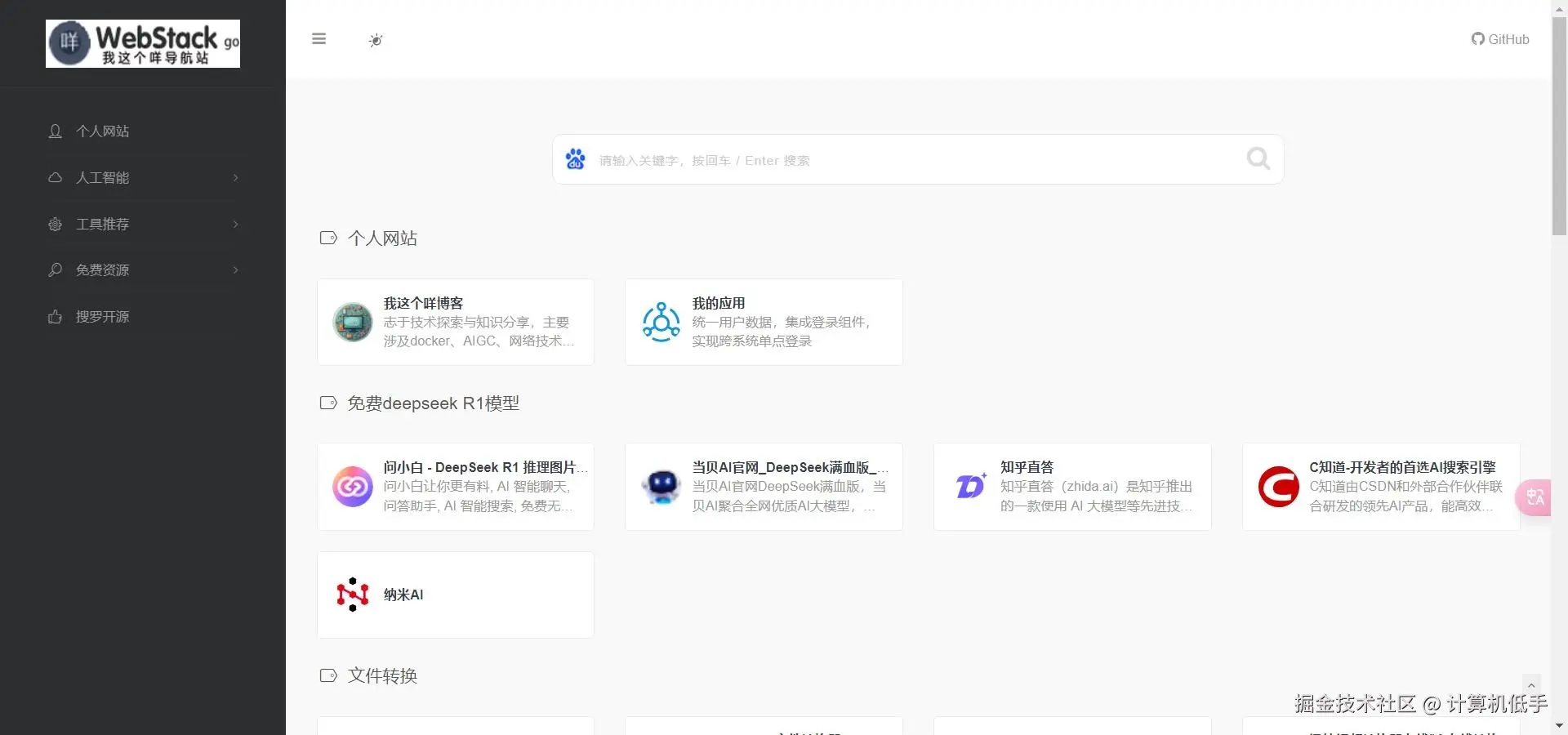Screen dimensions: 1568x735
Task: Click the tag icon next to 个人网站 heading
Action: (x=328, y=238)
